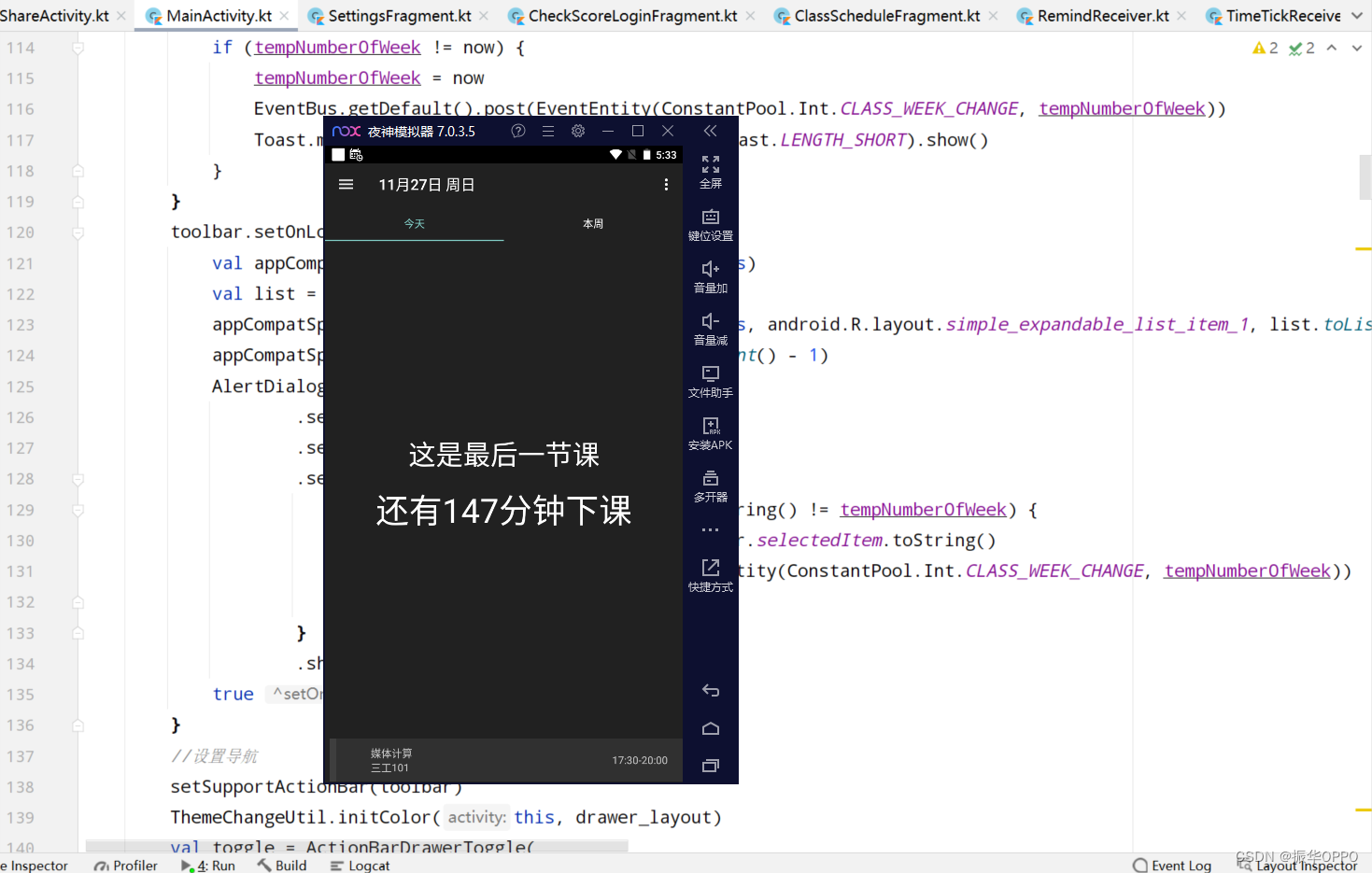
Task: Close the ClassScheduleFragment.kt tab
Action: click(993, 16)
